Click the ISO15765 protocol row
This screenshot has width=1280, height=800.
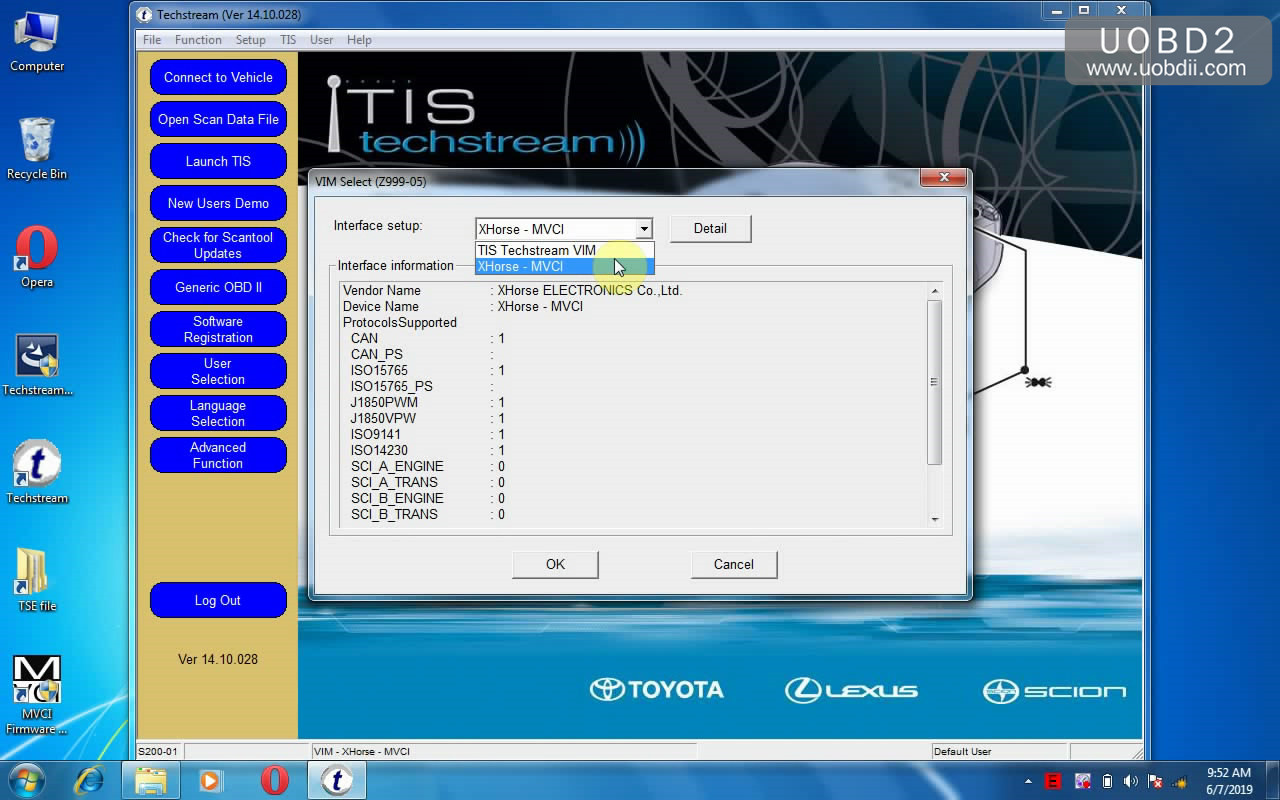(633, 370)
